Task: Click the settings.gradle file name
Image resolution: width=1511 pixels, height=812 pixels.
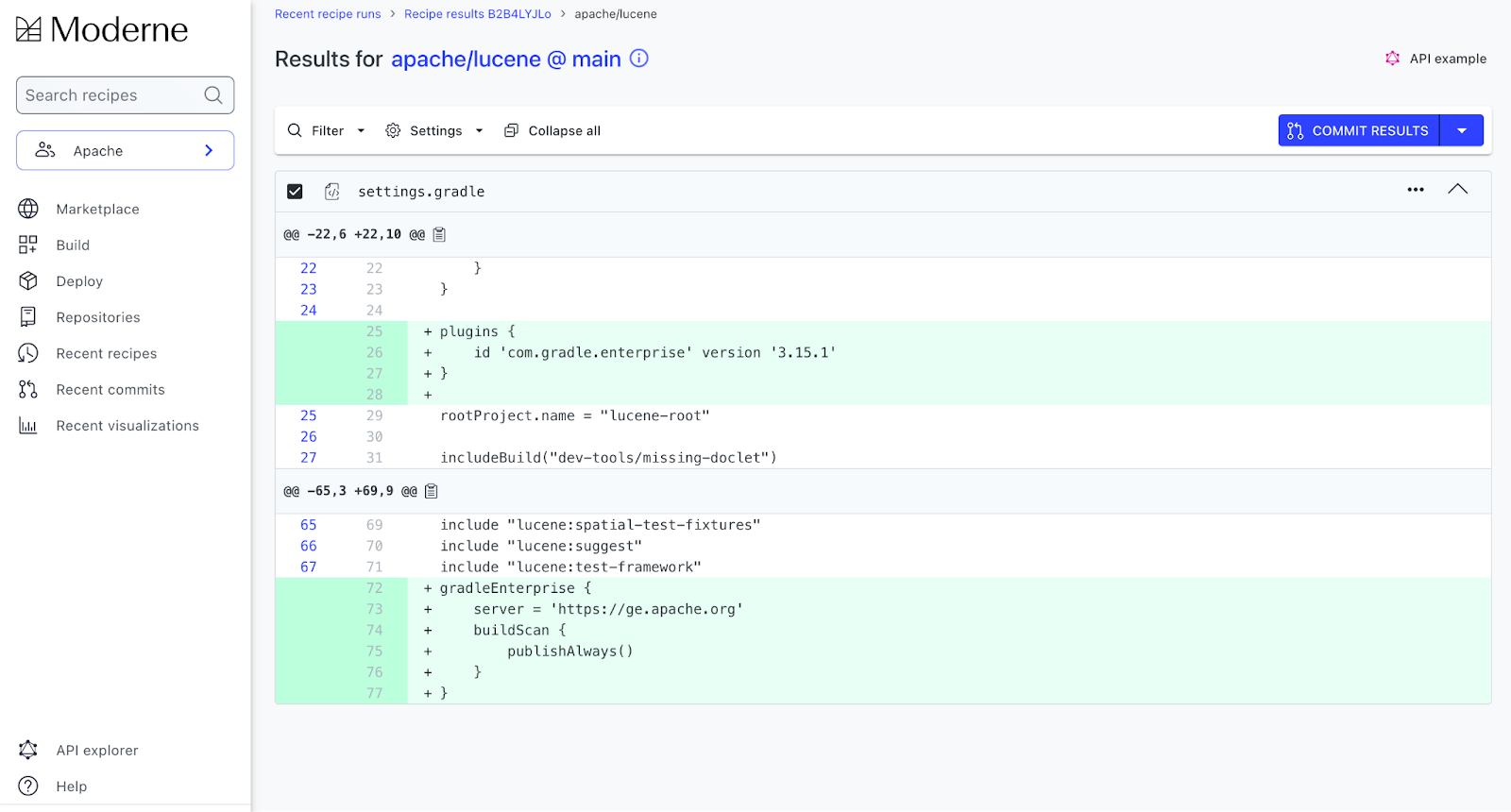Action: tap(421, 192)
